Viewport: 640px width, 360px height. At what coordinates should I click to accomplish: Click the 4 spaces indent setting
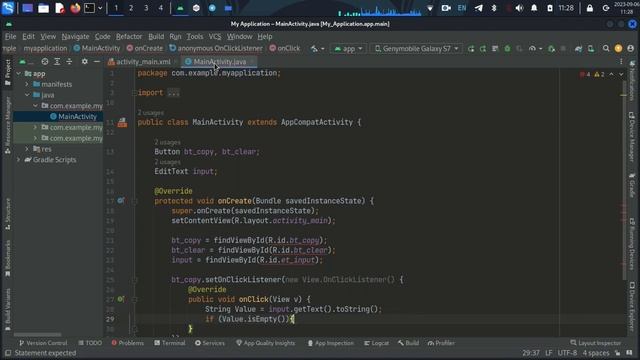[x=596, y=353]
